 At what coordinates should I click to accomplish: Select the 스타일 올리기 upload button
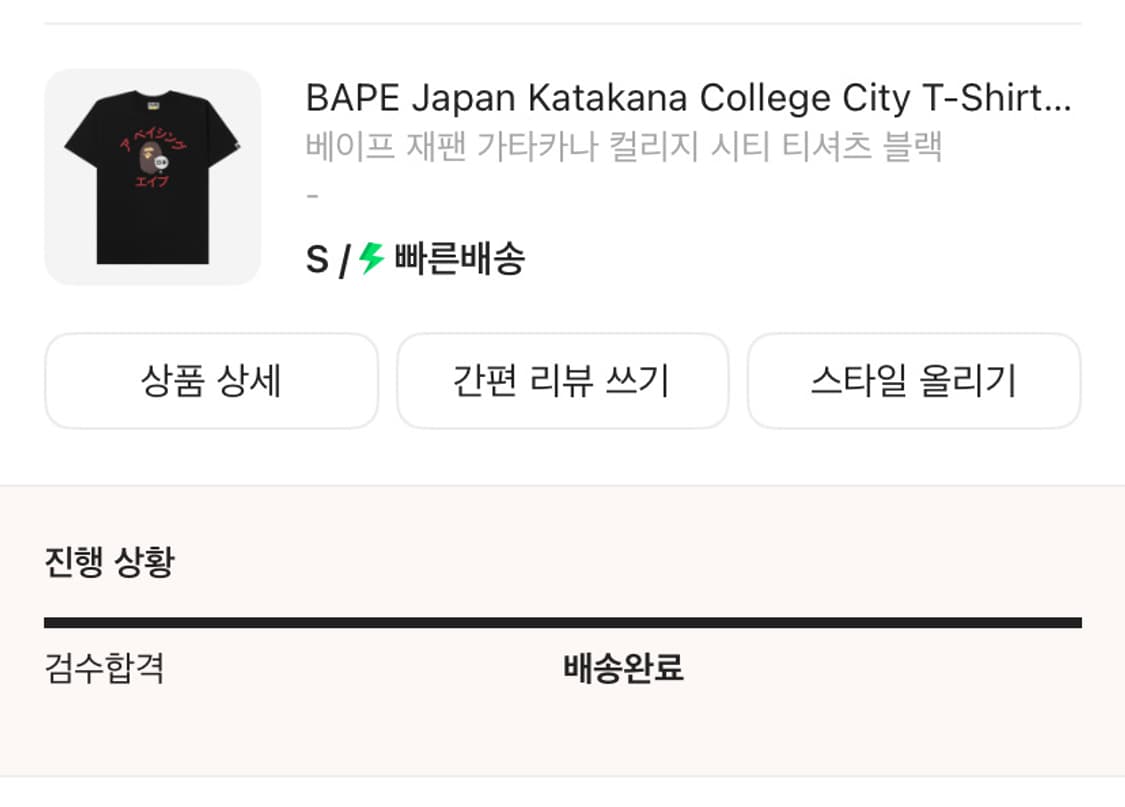[x=914, y=381]
